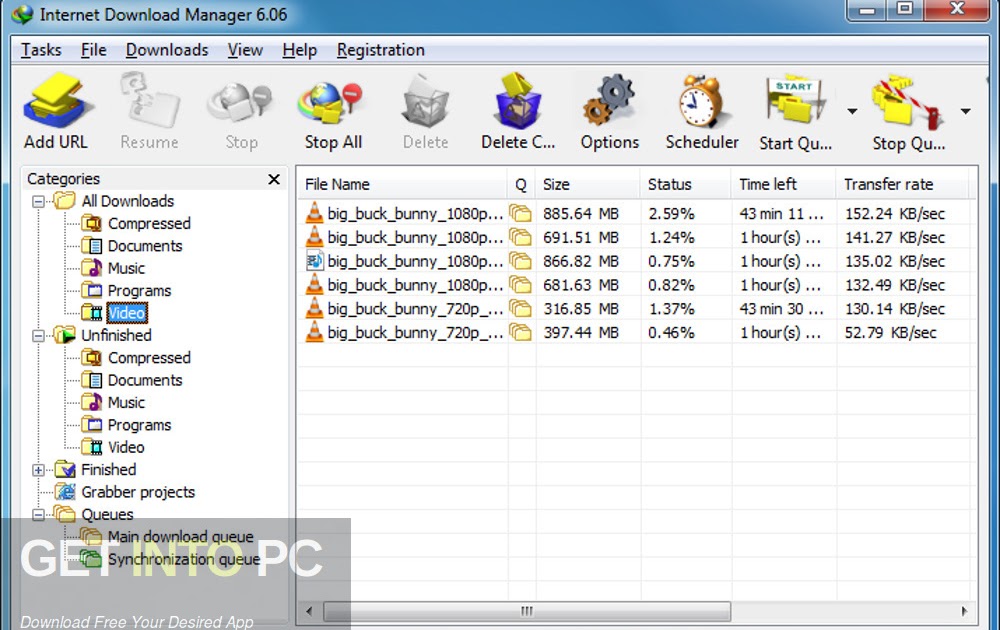Select Synchronization queue
1000x630 pixels.
pos(184,559)
